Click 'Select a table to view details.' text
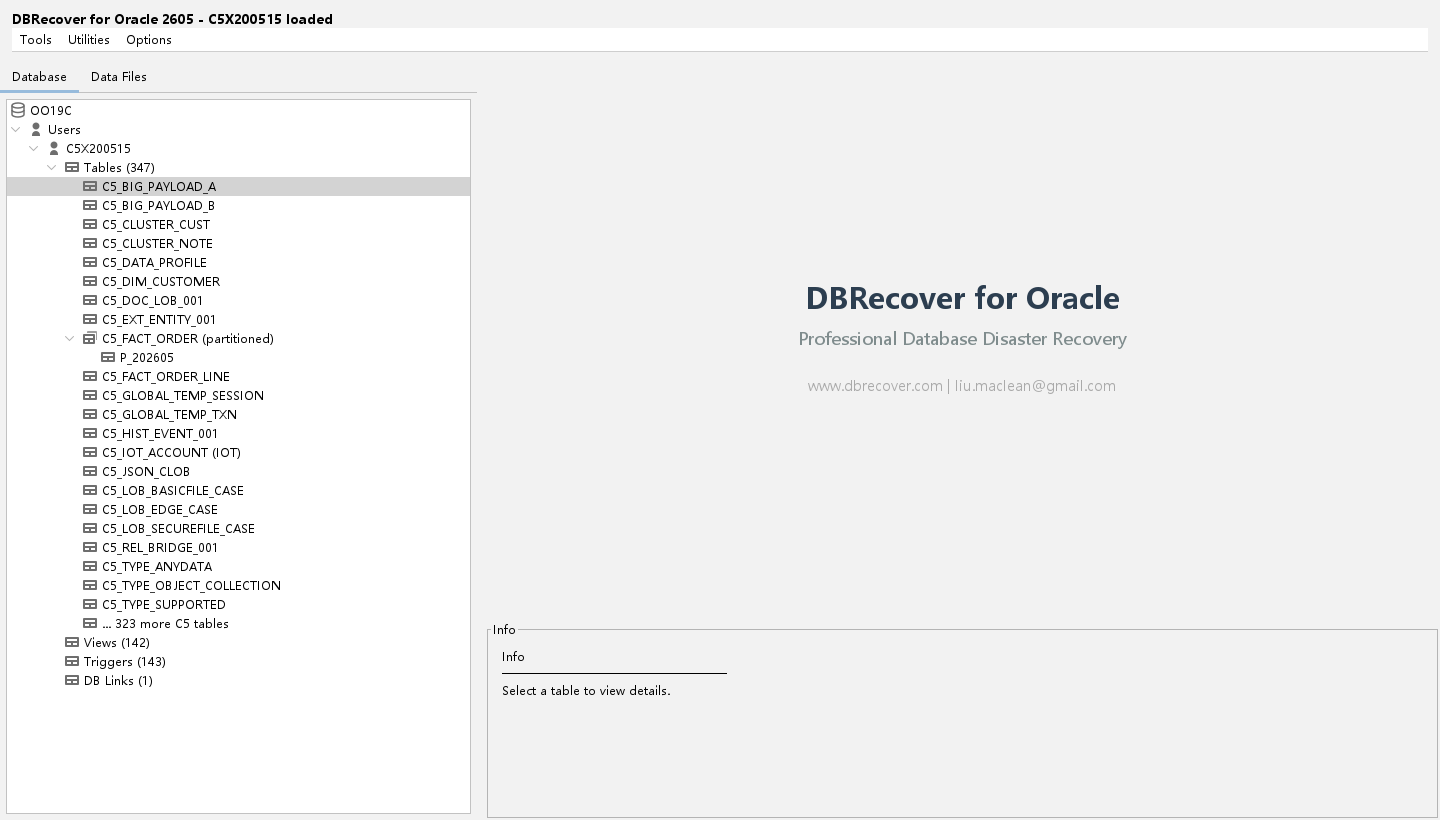 (586, 691)
